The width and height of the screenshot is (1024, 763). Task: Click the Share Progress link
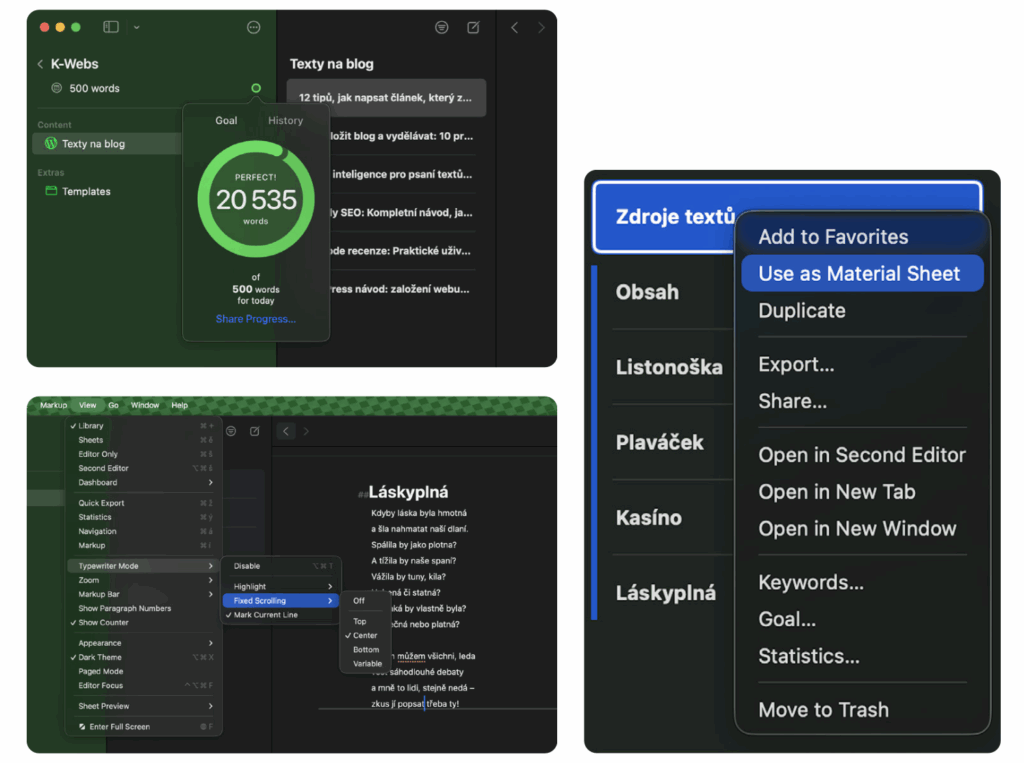256,319
